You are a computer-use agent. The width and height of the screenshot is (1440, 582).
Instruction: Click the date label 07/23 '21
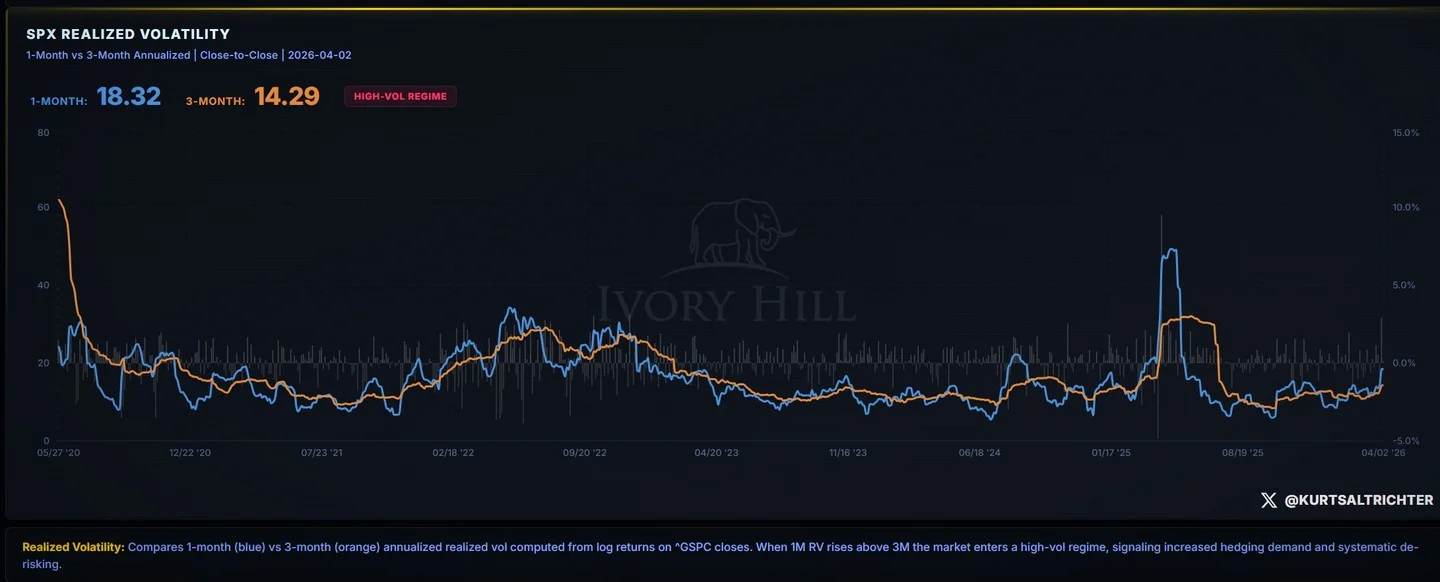[x=322, y=453]
